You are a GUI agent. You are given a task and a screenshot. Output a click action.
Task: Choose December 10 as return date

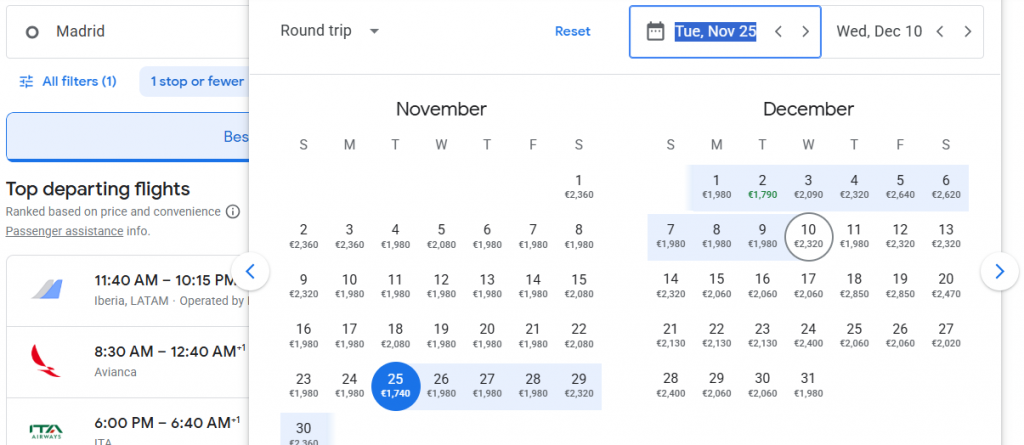(808, 236)
